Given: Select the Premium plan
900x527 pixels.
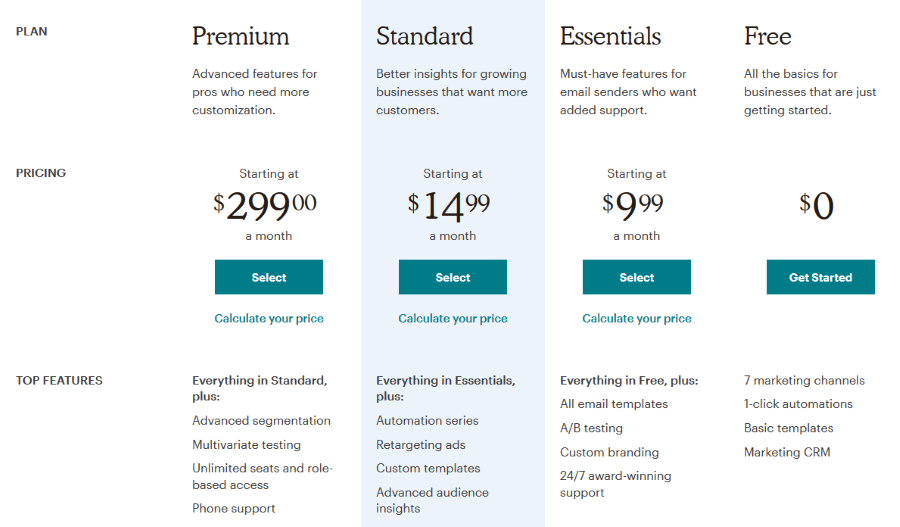Looking at the screenshot, I should click(x=269, y=277).
